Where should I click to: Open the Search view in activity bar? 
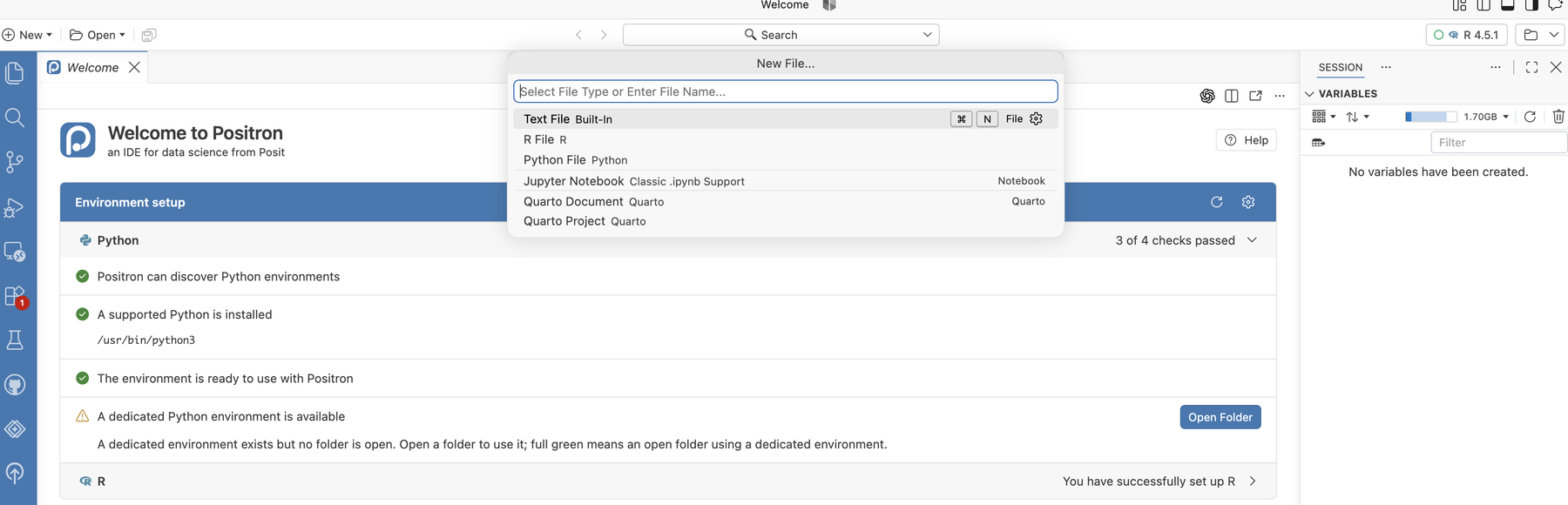tap(15, 118)
